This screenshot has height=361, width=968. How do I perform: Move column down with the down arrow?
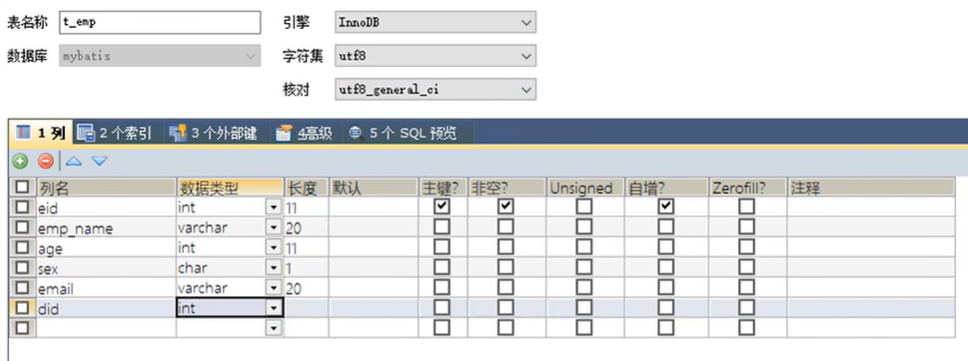tap(99, 162)
